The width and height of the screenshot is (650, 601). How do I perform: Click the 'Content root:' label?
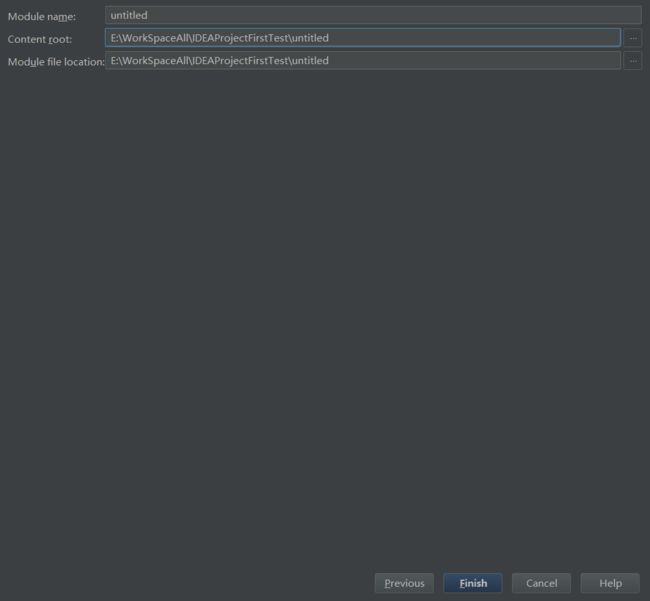[40, 39]
